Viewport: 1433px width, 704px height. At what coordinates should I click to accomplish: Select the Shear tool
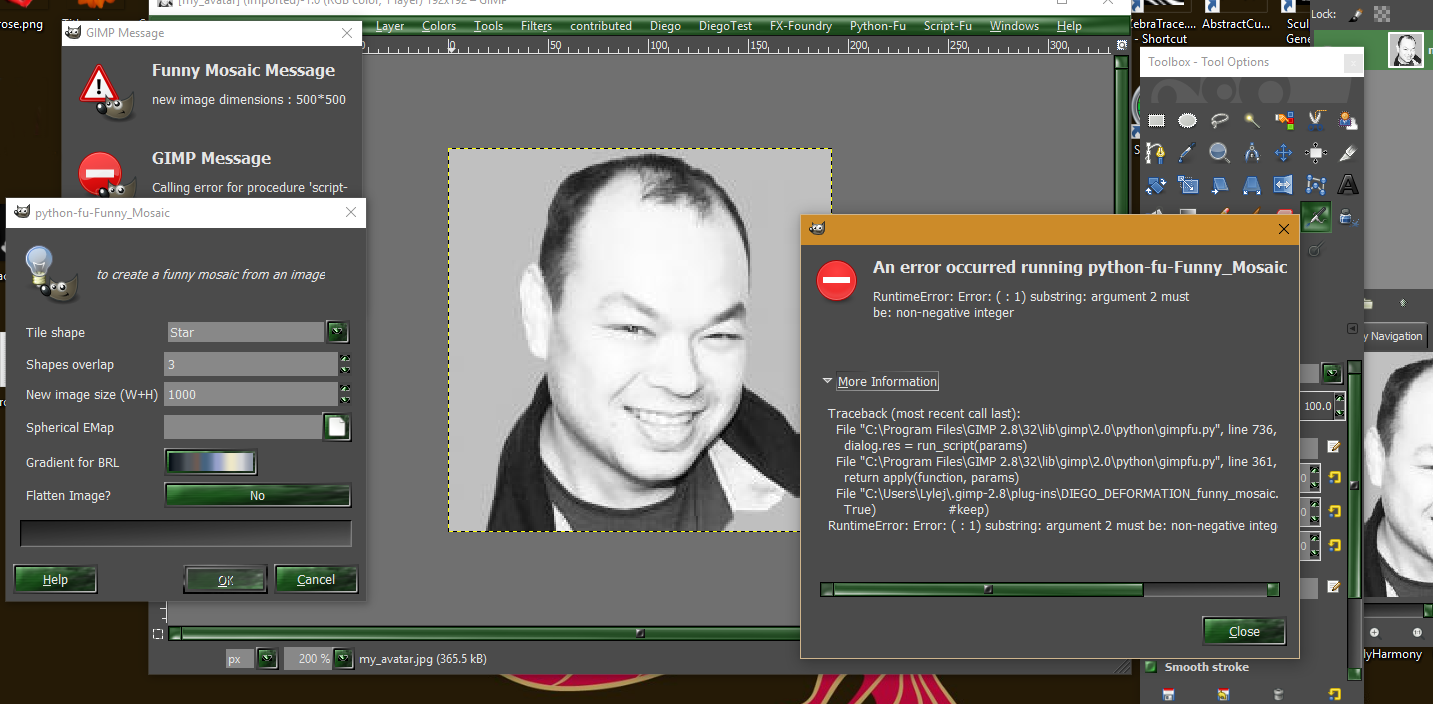(x=1220, y=185)
